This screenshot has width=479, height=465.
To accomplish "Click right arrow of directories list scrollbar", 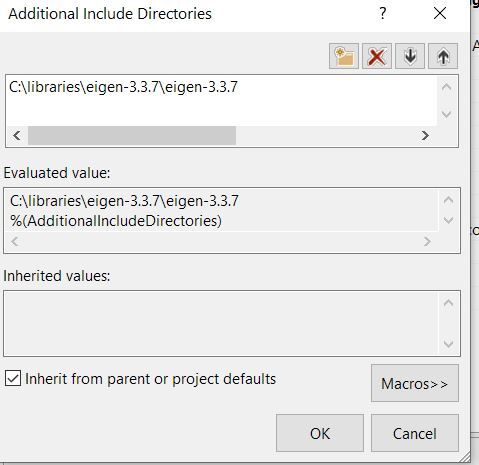I will pos(425,135).
